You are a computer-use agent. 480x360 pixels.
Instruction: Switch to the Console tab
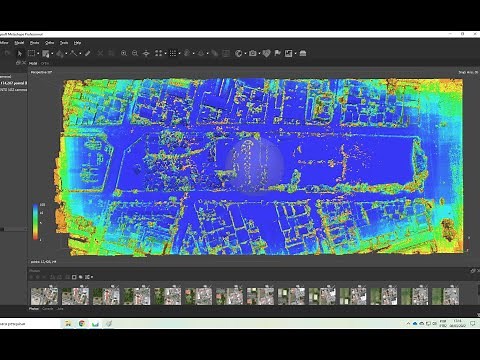click(x=48, y=309)
